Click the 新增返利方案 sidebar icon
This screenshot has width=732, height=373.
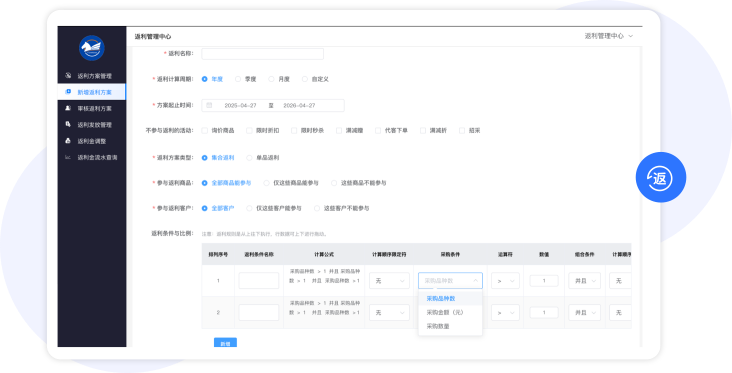tap(68, 91)
